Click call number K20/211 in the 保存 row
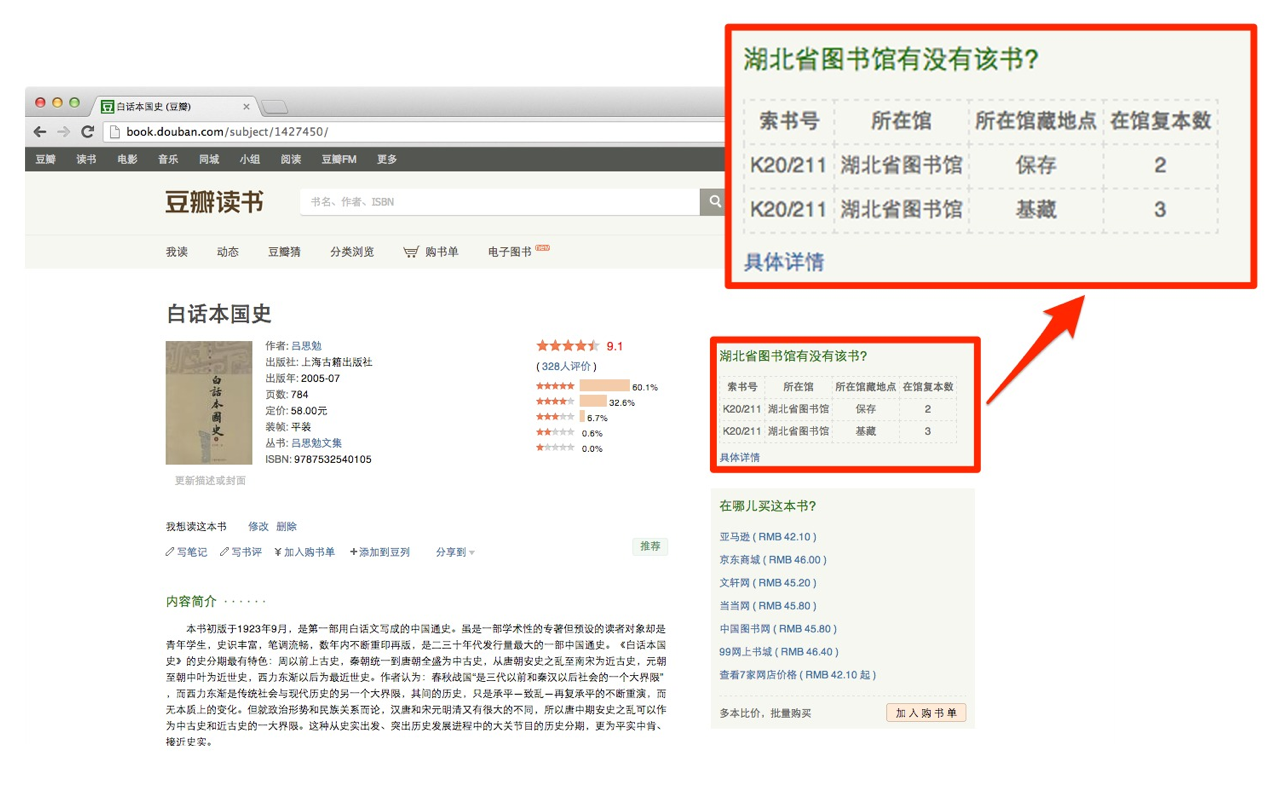 pos(742,409)
